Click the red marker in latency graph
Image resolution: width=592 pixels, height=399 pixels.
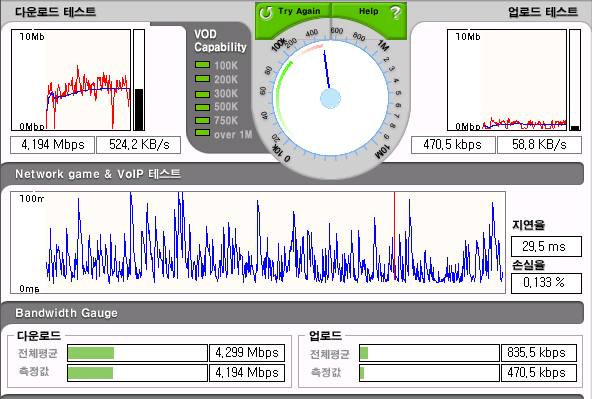(x=395, y=236)
